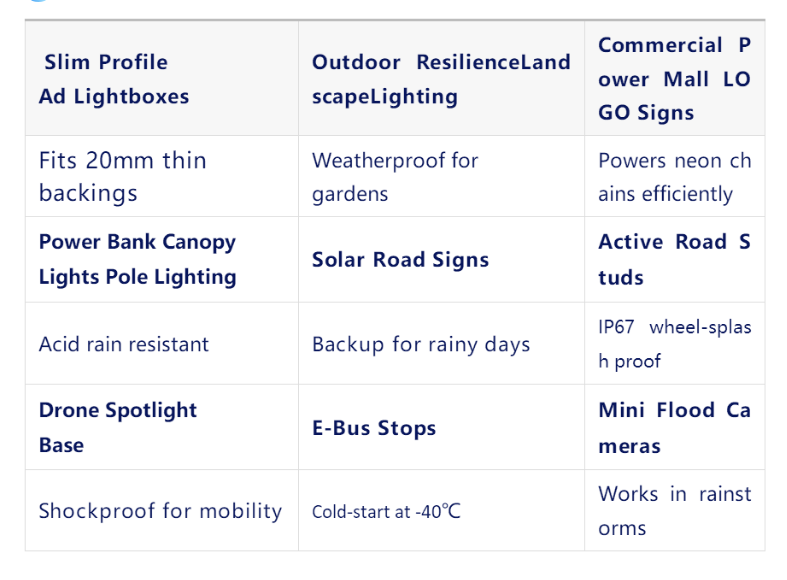Click the Power Bank Canopy Lights heading
The image size is (787, 580).
coord(138,259)
